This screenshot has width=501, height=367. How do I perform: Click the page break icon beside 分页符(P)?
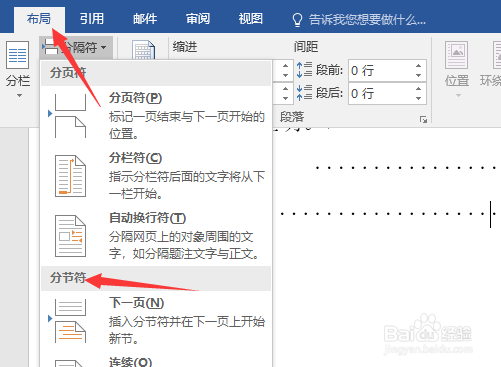[x=70, y=115]
